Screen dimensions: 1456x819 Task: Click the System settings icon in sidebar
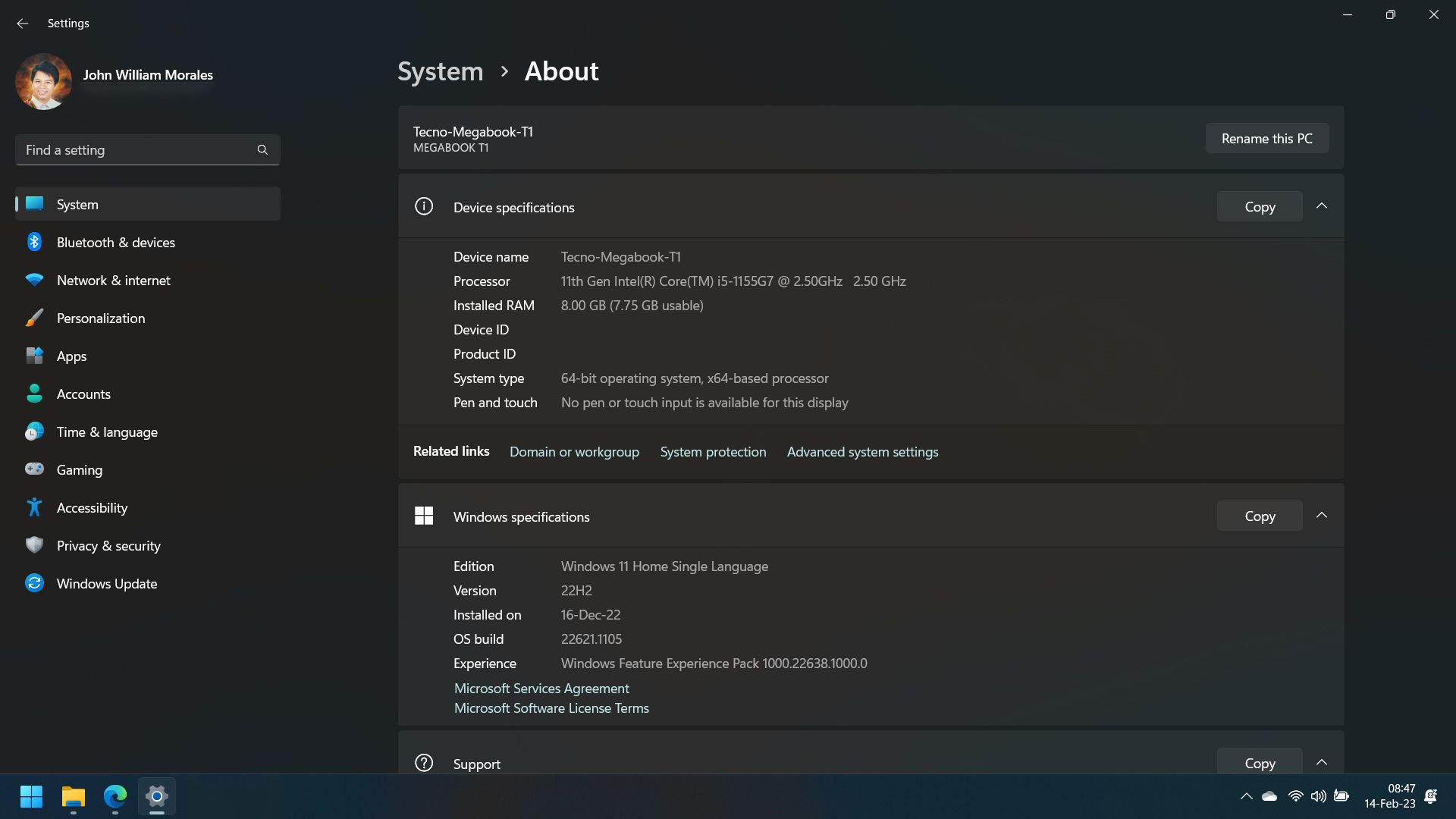(x=35, y=203)
